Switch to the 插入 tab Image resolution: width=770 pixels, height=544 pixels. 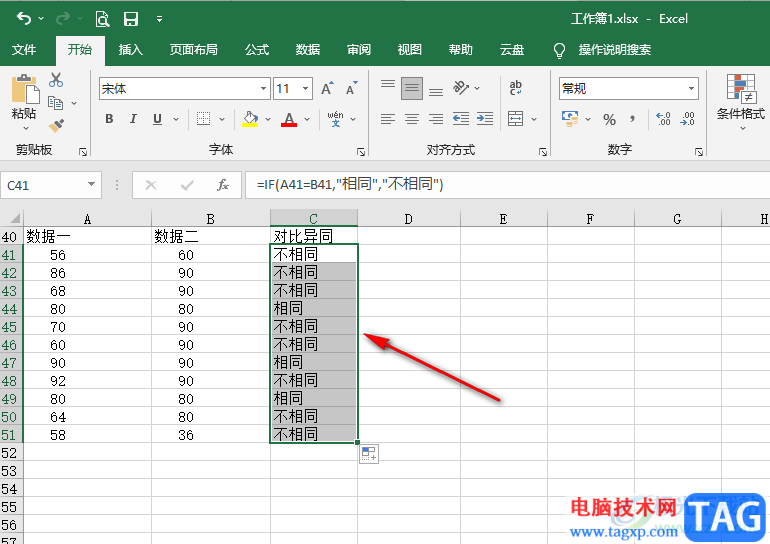pos(131,50)
